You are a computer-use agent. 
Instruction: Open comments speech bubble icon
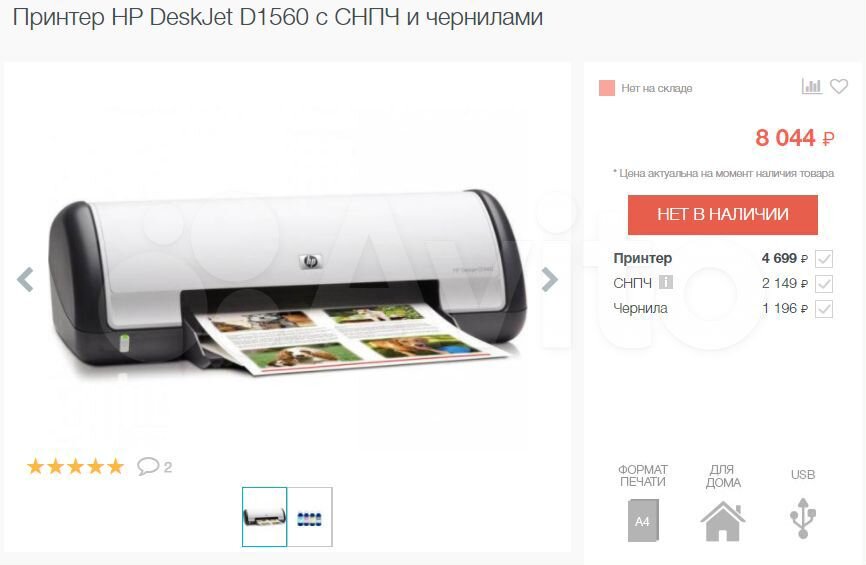pos(148,466)
